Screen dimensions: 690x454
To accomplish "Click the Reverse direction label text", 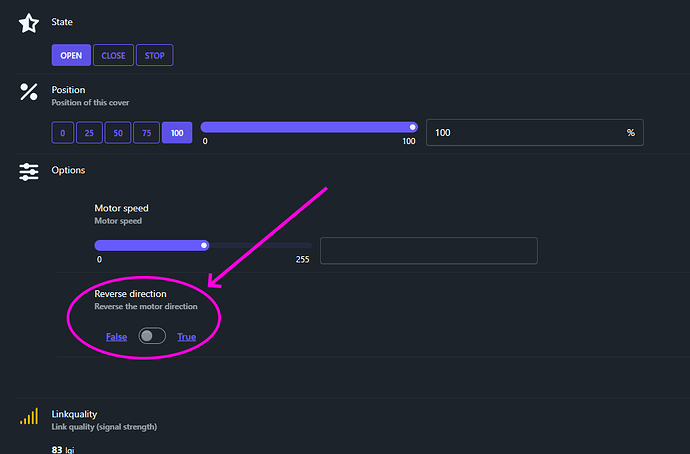I will point(130,294).
